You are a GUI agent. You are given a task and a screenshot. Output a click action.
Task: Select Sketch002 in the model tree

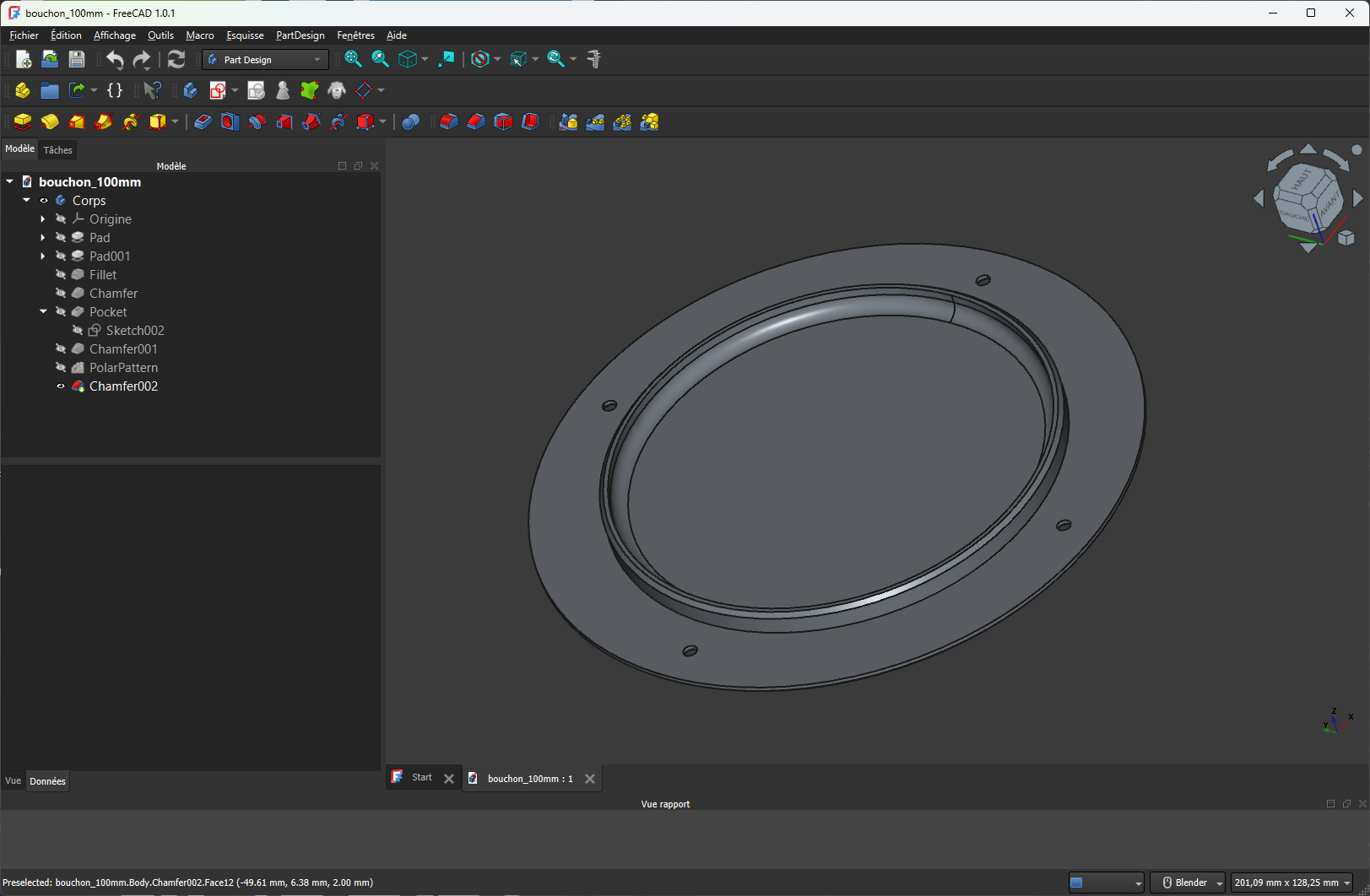(135, 331)
